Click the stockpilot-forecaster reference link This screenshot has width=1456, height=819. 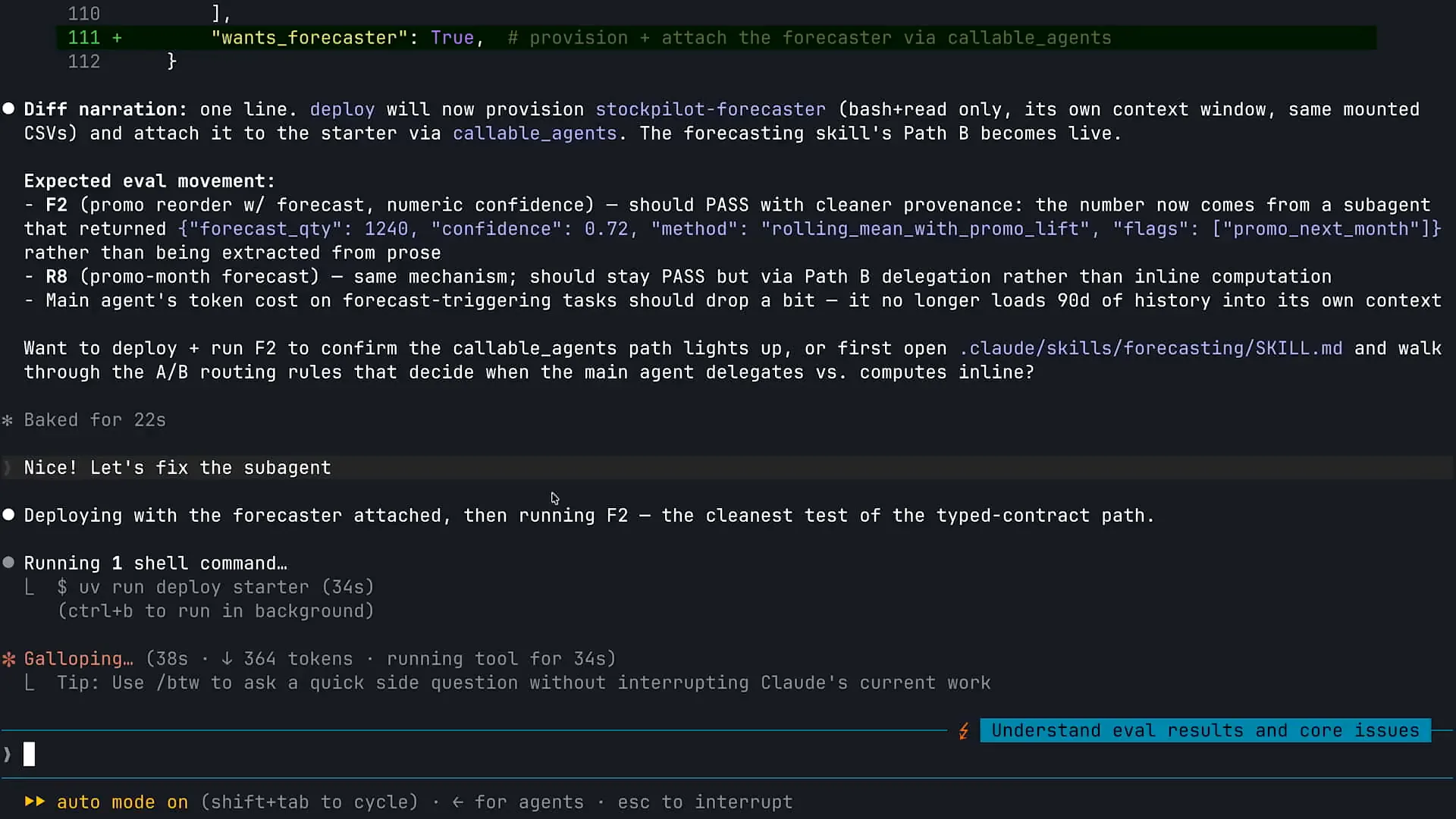711,109
